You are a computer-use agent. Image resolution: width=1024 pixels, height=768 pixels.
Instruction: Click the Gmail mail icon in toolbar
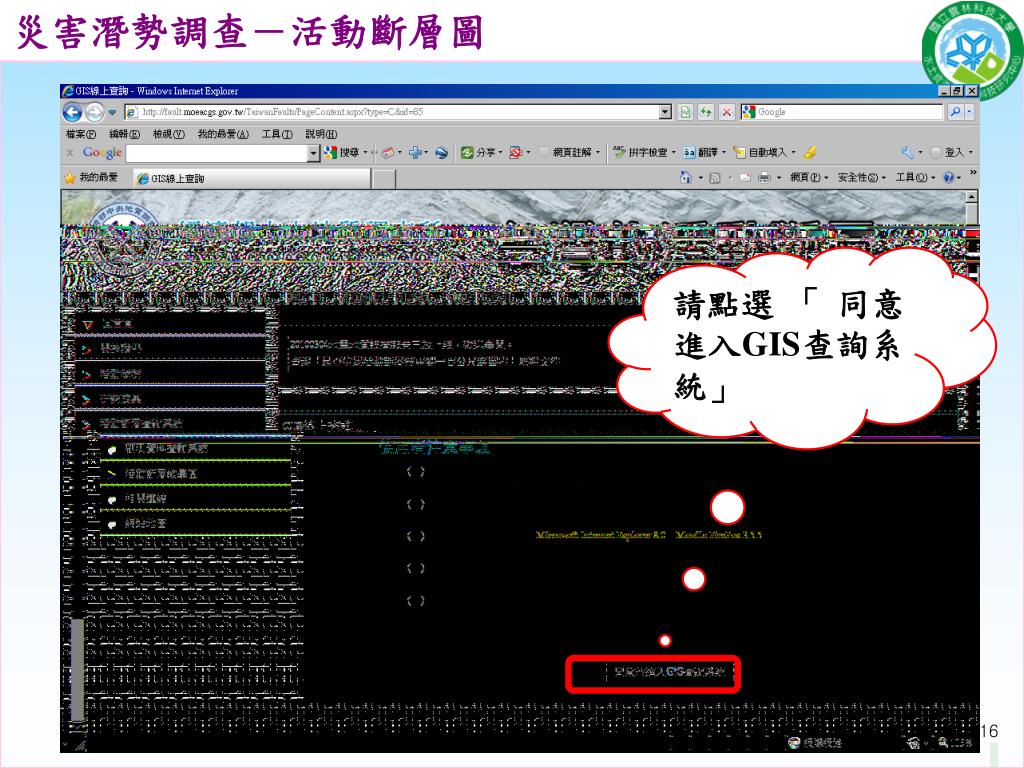pos(388,153)
